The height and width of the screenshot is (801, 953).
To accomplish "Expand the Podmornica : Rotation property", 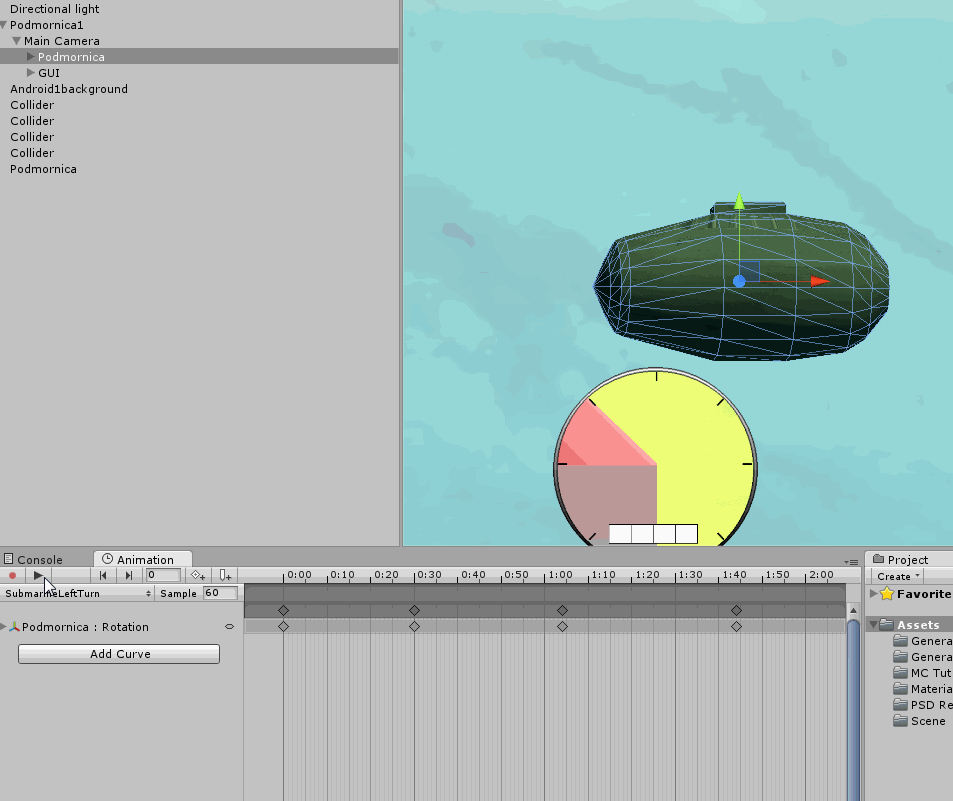I will tap(4, 627).
